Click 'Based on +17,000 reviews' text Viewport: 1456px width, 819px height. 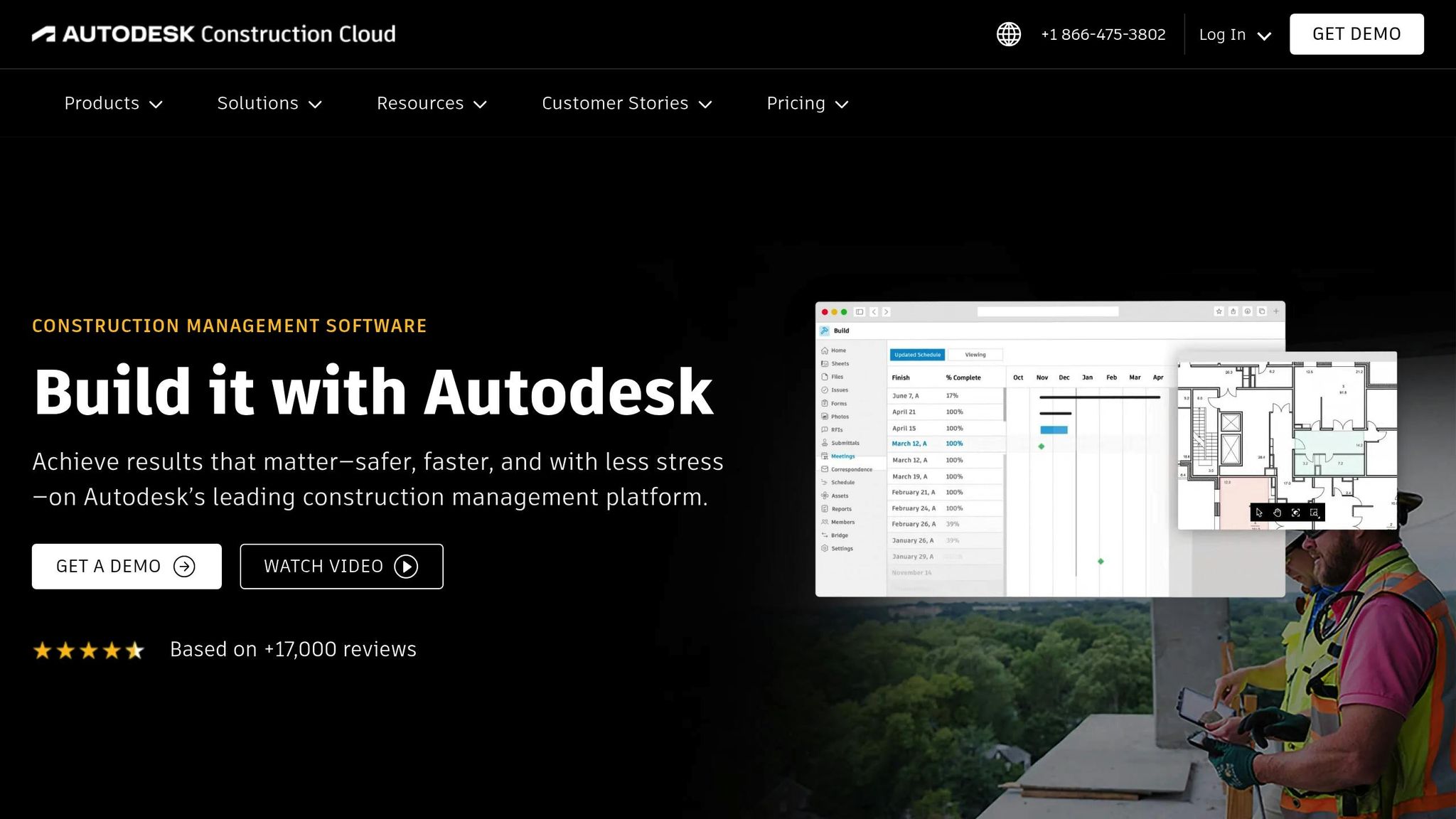(293, 649)
